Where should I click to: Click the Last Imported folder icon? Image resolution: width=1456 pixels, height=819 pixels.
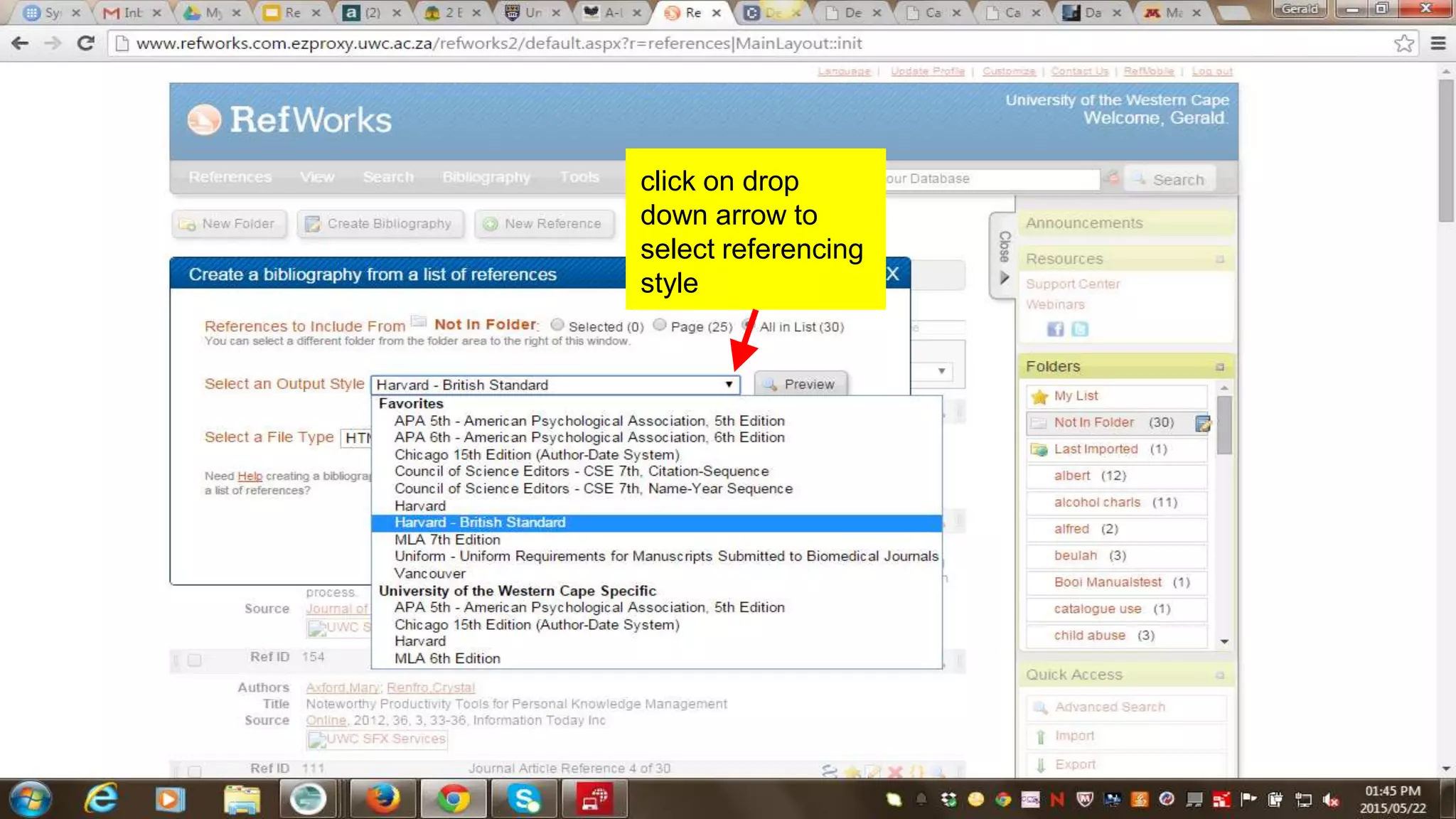pyautogui.click(x=1039, y=449)
